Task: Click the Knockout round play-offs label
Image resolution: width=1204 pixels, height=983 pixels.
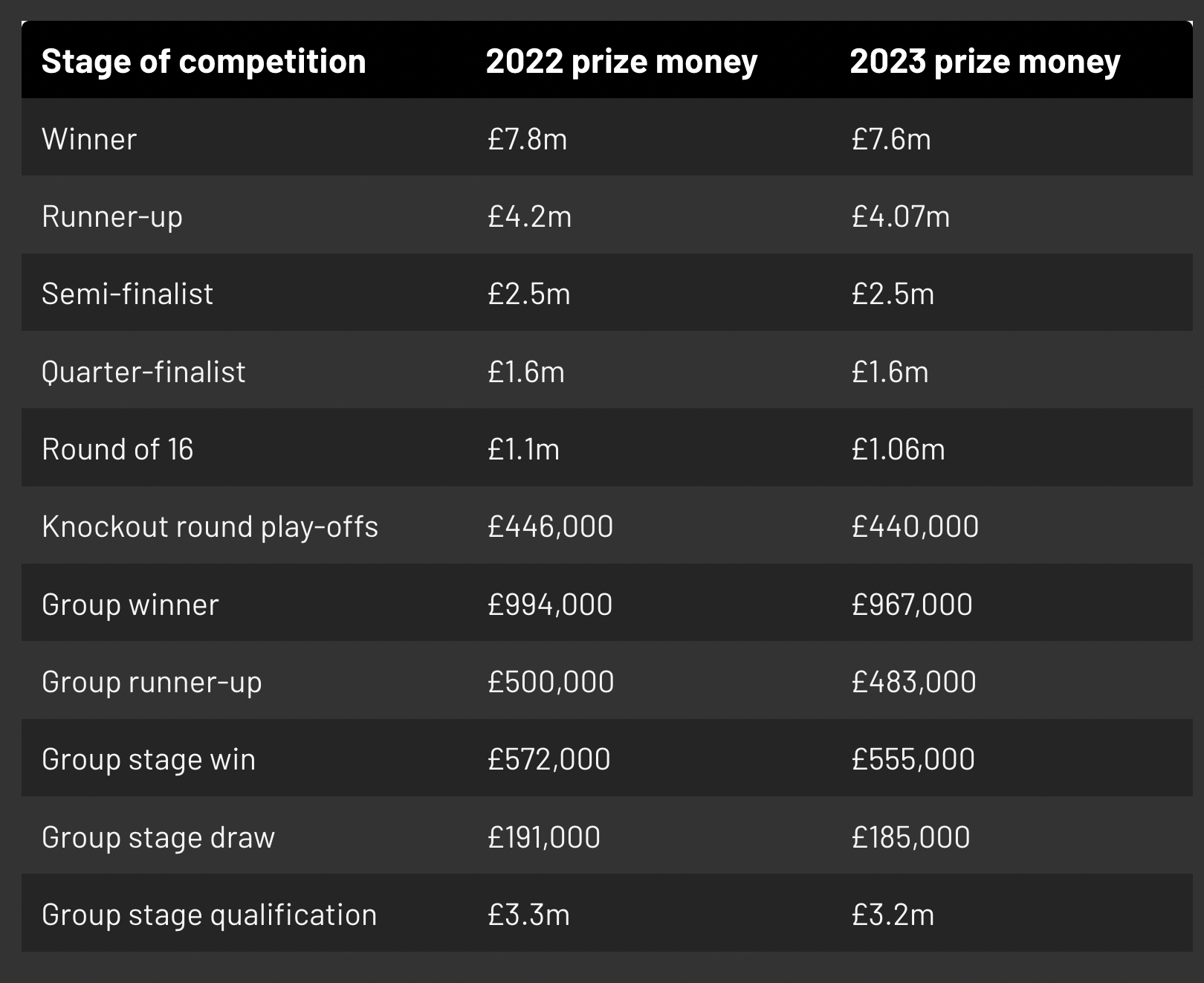Action: [x=210, y=527]
